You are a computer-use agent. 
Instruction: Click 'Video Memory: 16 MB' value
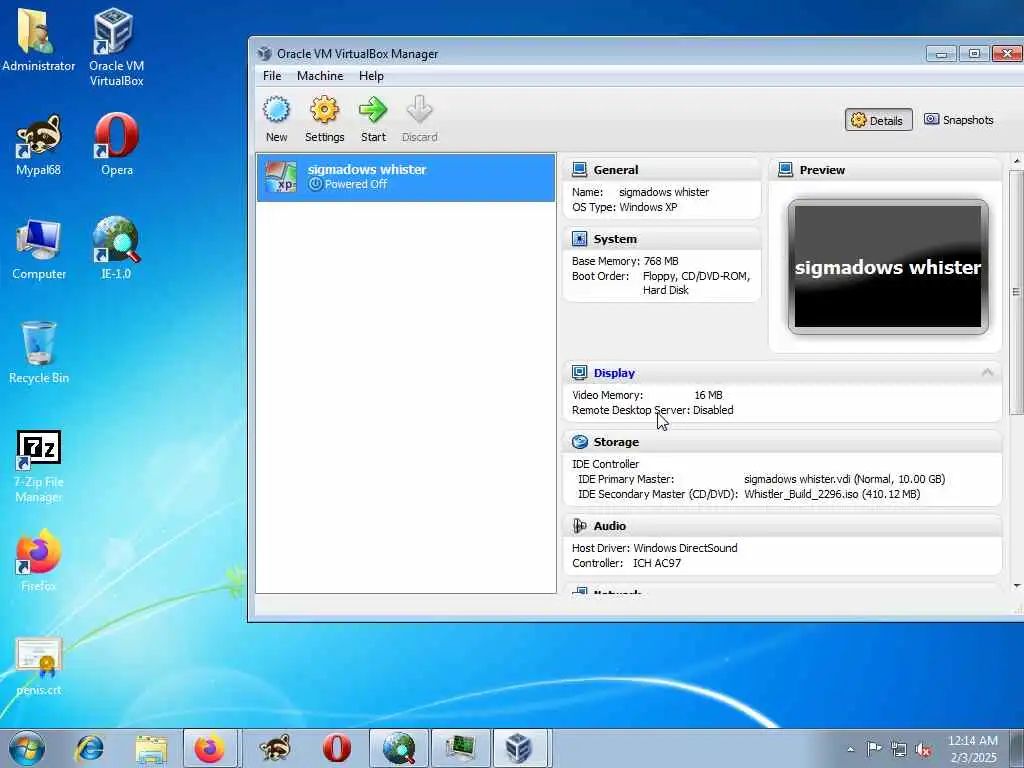point(708,394)
